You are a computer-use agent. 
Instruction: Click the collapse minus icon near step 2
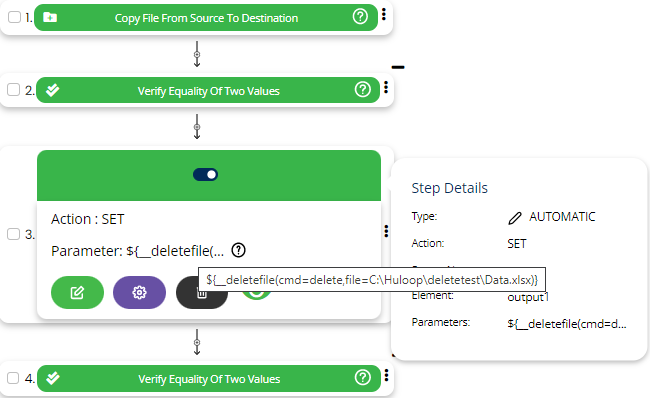[398, 67]
